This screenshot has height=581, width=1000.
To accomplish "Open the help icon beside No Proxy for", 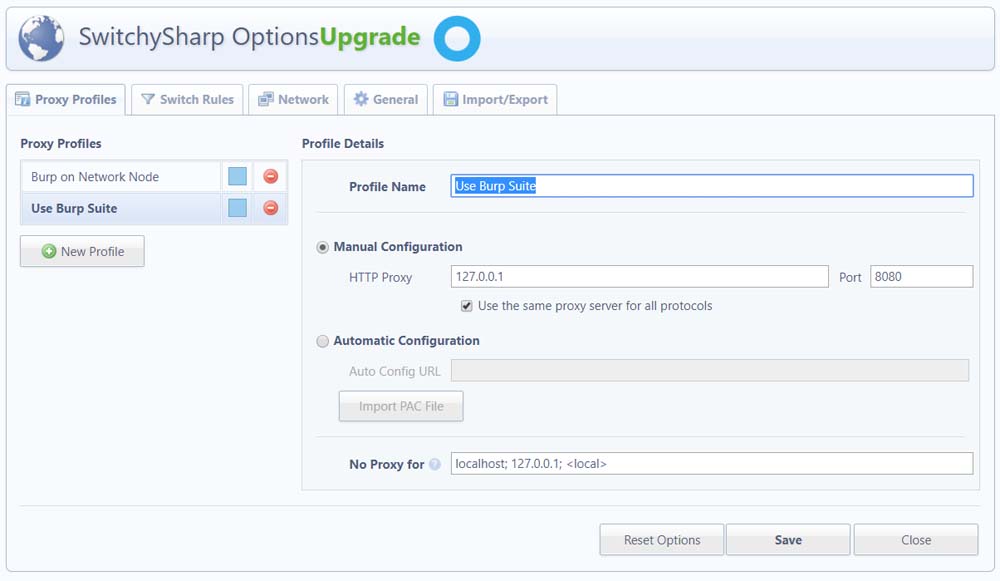I will click(435, 464).
